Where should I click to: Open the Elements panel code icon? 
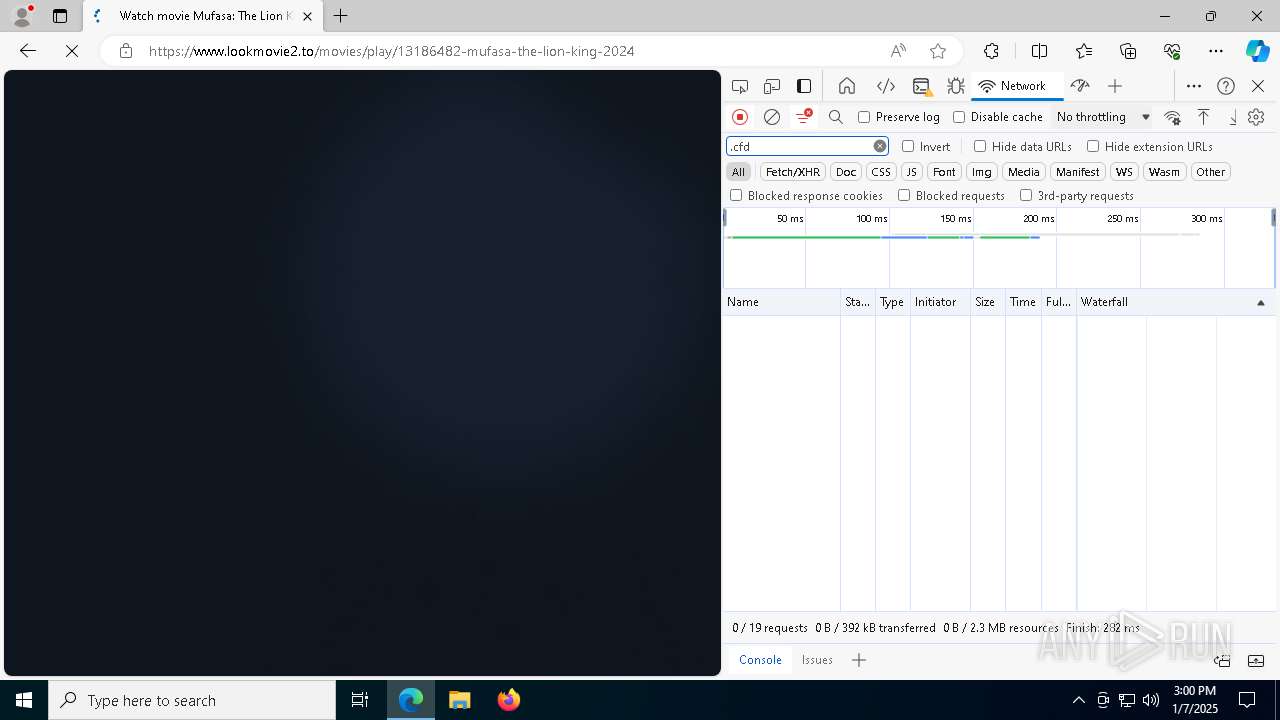tap(885, 86)
